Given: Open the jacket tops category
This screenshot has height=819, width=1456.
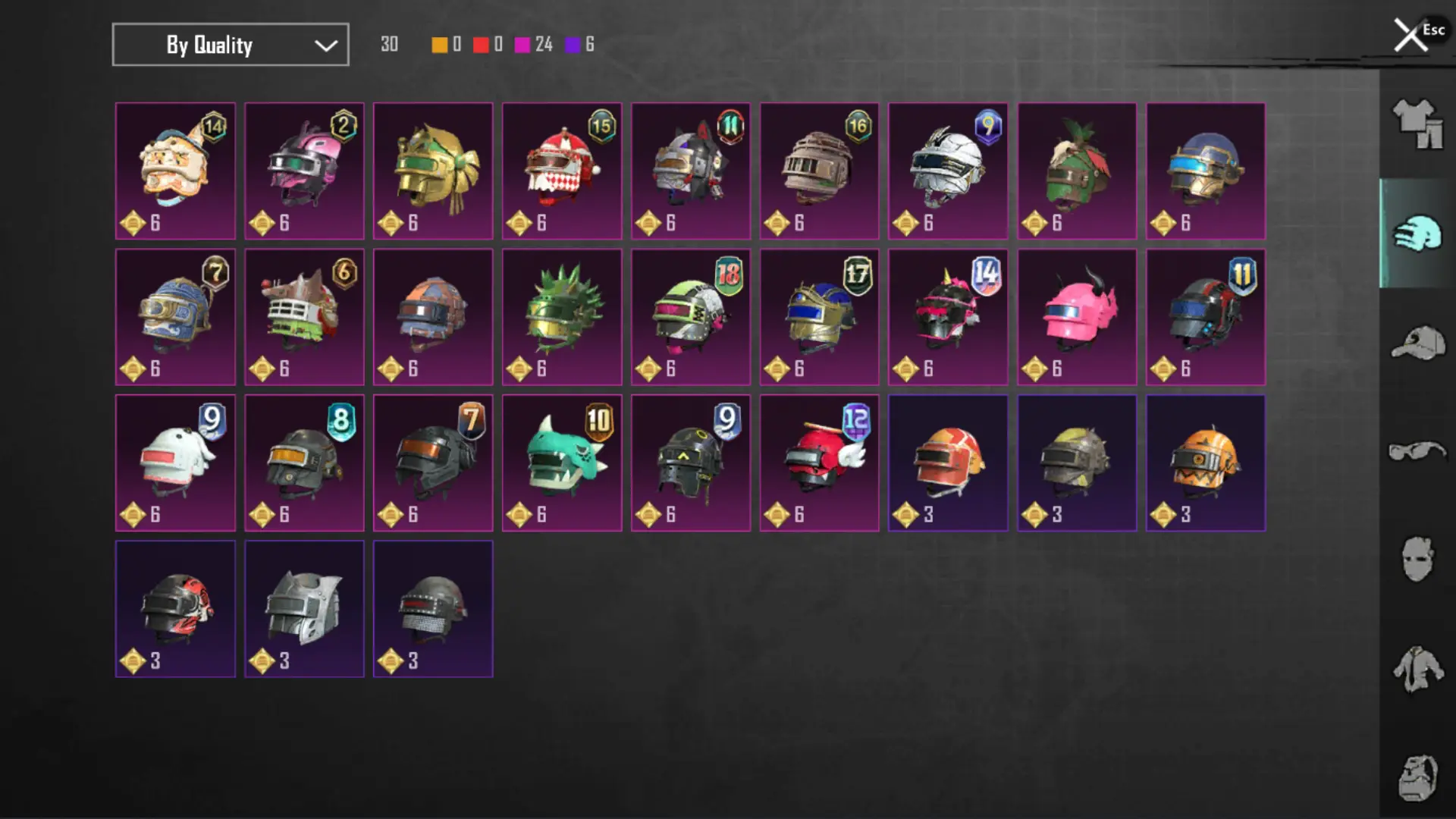Looking at the screenshot, I should (x=1417, y=669).
